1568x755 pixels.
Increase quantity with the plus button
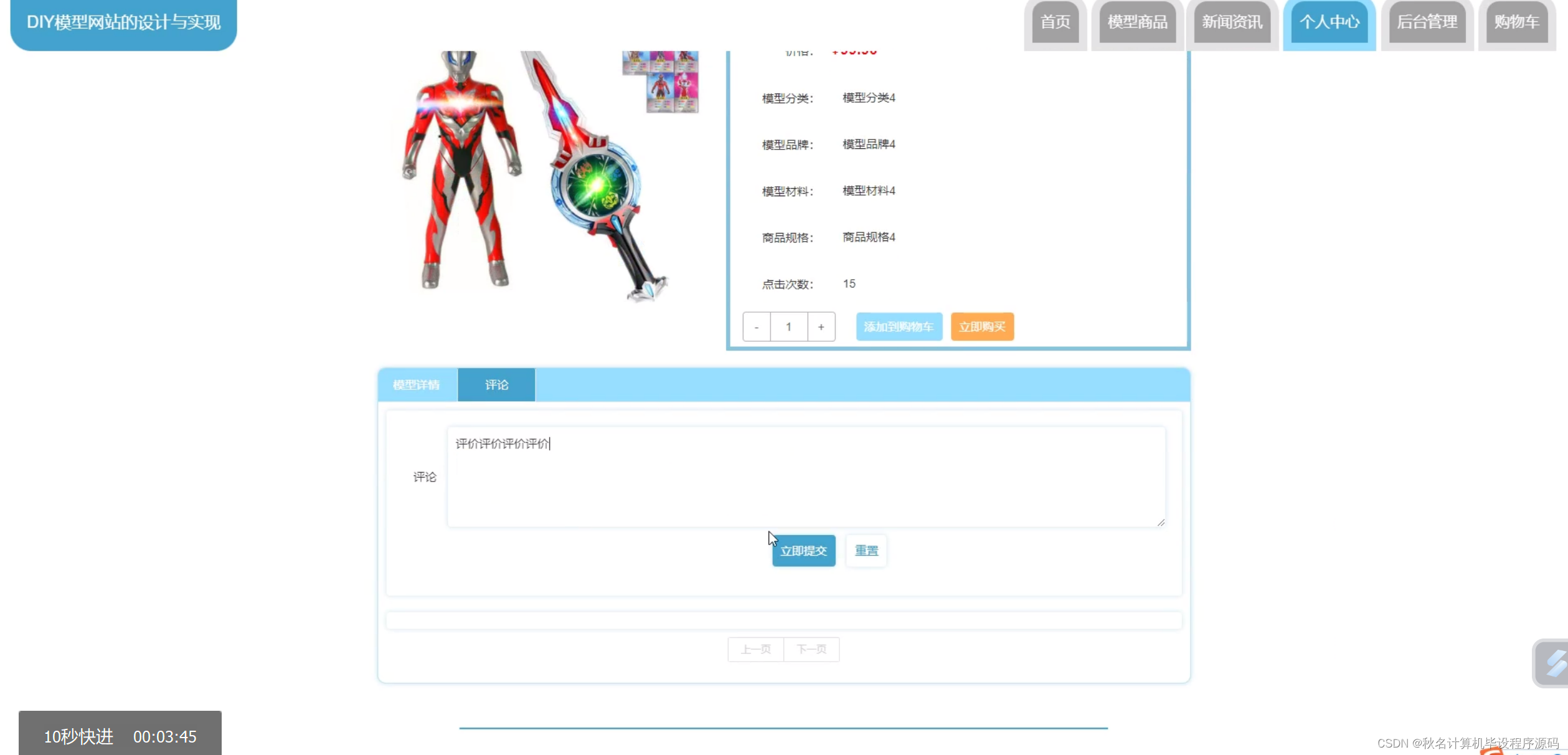point(821,327)
